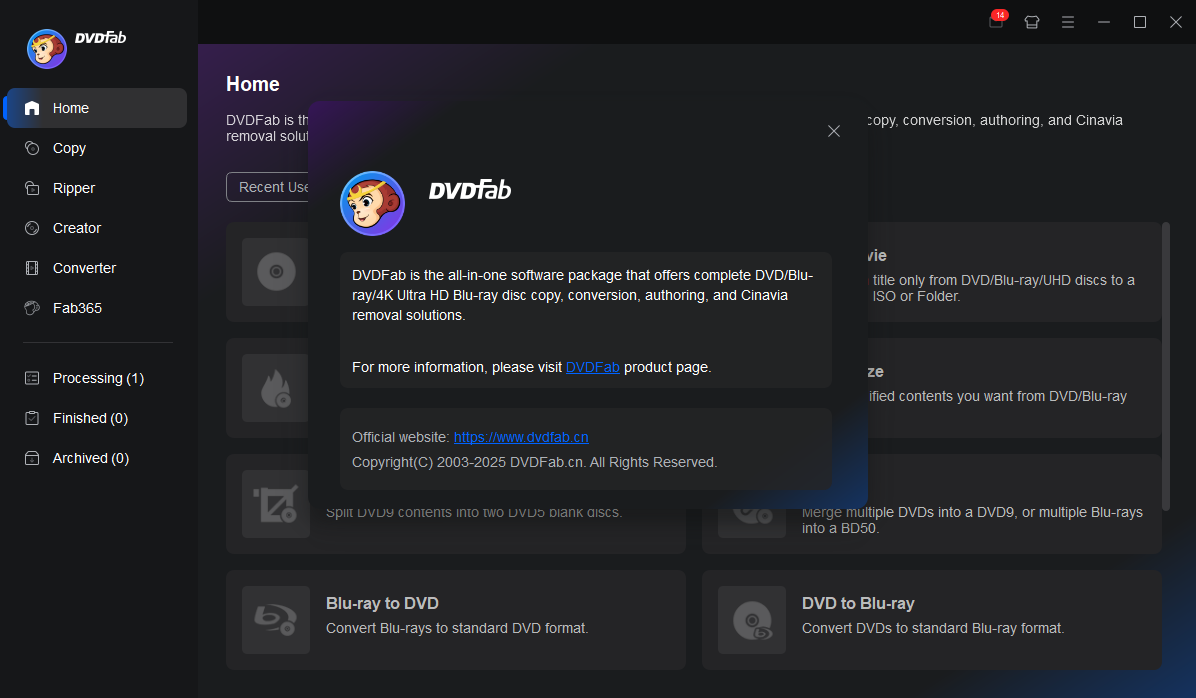The width and height of the screenshot is (1196, 698).
Task: Click the split DVD9 card icon
Action: (x=276, y=503)
